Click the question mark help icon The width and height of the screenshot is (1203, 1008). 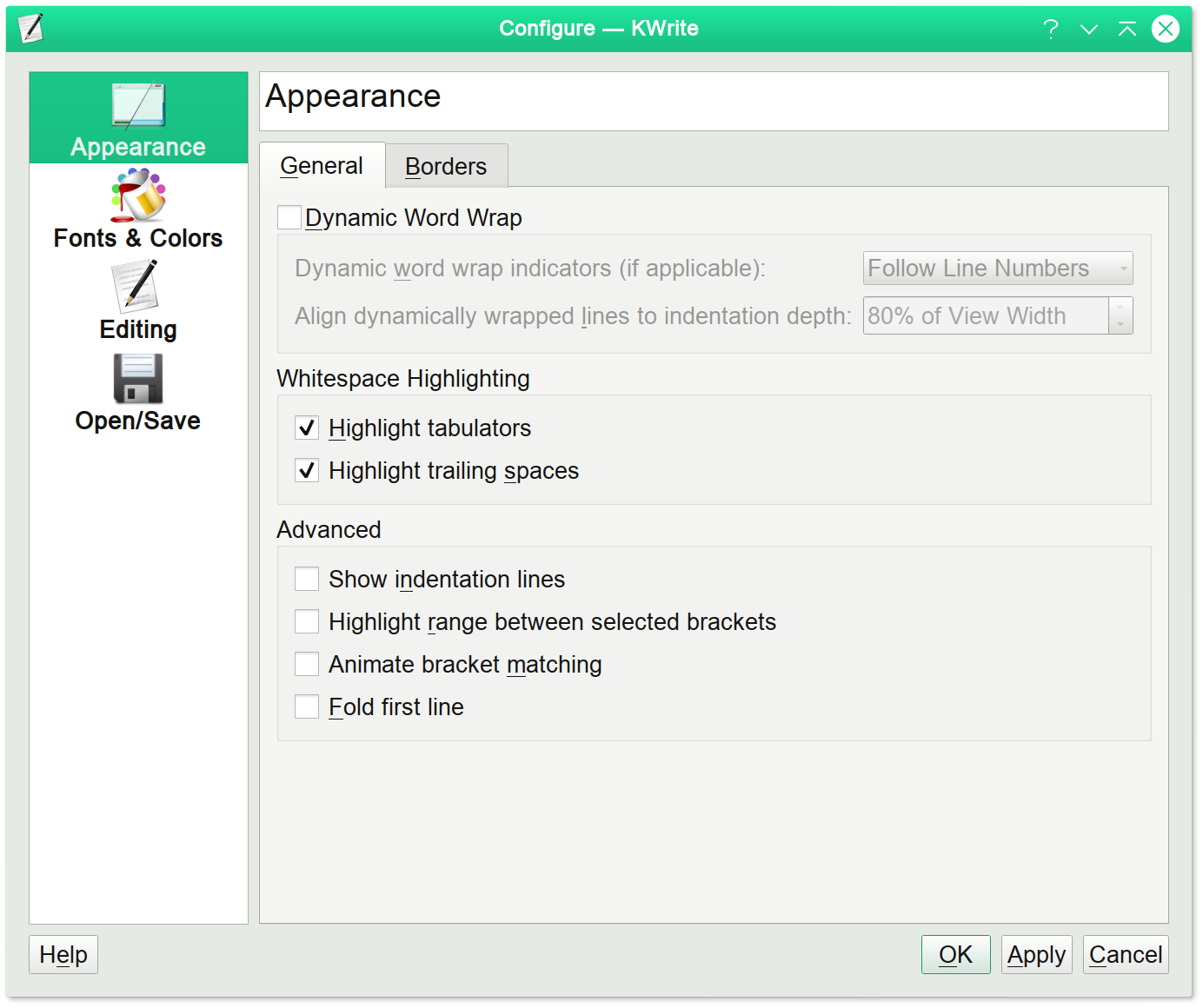coord(1051,30)
